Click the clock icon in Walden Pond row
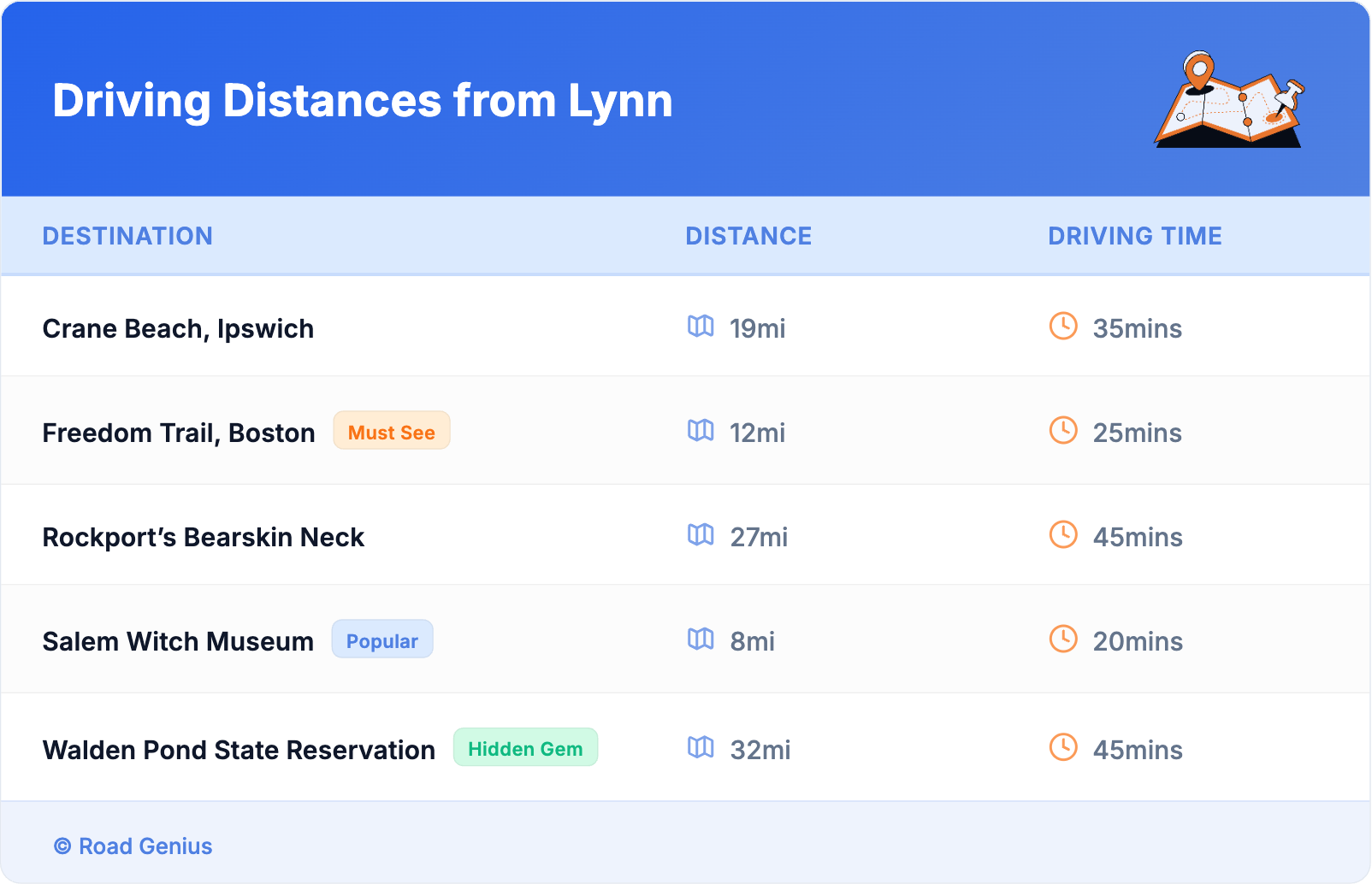Screen dimensions: 1372x884 (1063, 748)
